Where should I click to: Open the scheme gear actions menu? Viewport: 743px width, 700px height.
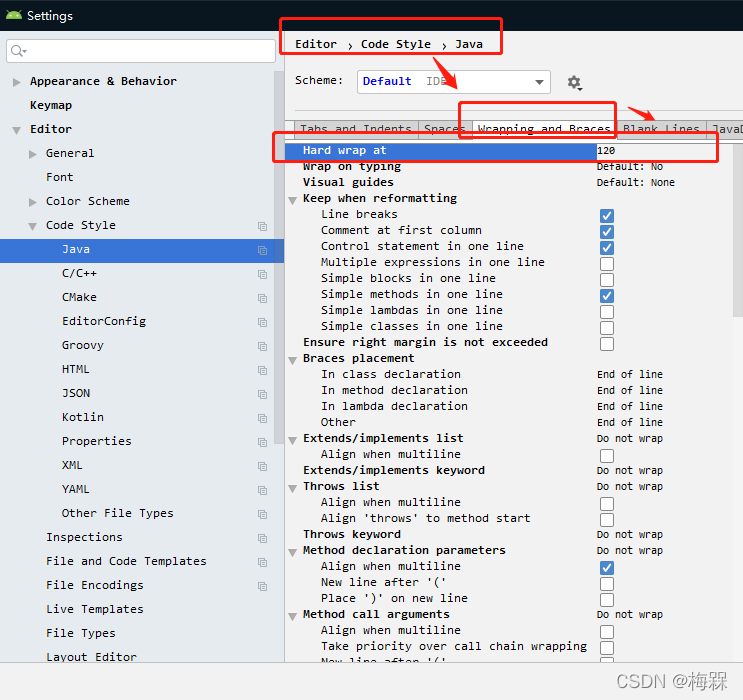pos(574,83)
